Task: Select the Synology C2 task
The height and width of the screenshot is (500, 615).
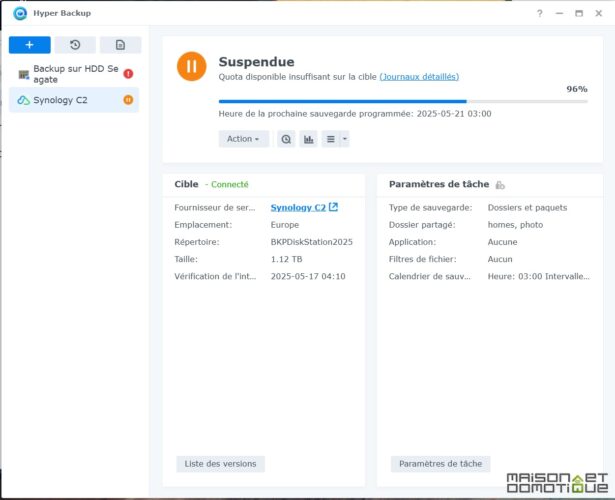Action: pyautogui.click(x=74, y=100)
